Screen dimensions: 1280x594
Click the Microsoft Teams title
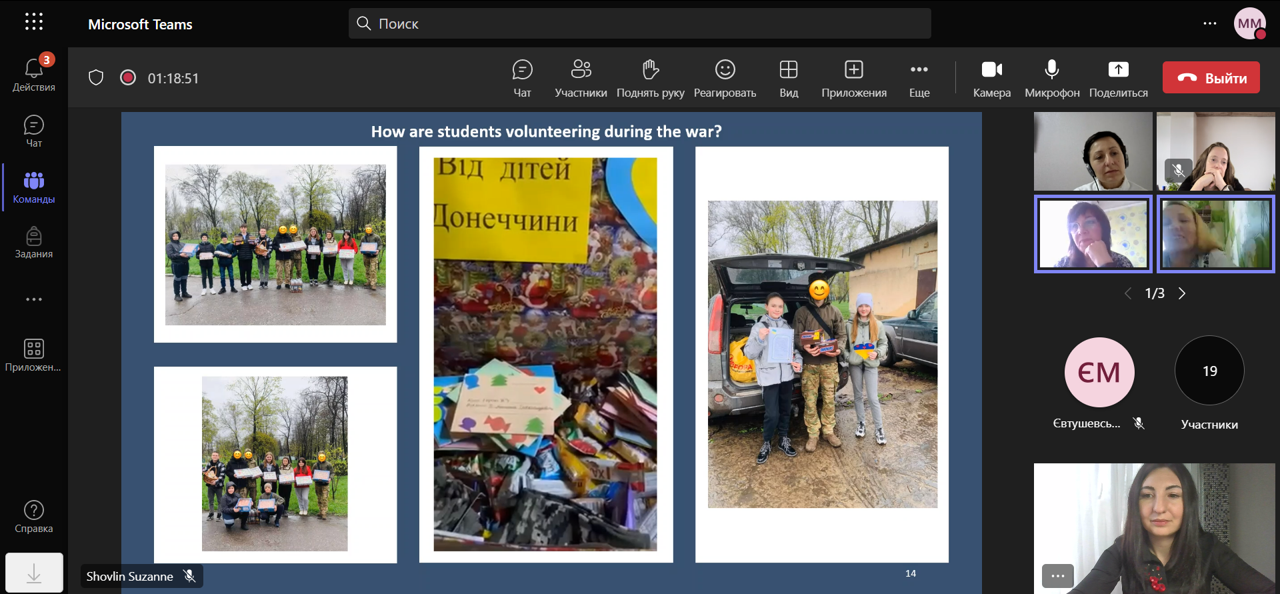tap(140, 24)
